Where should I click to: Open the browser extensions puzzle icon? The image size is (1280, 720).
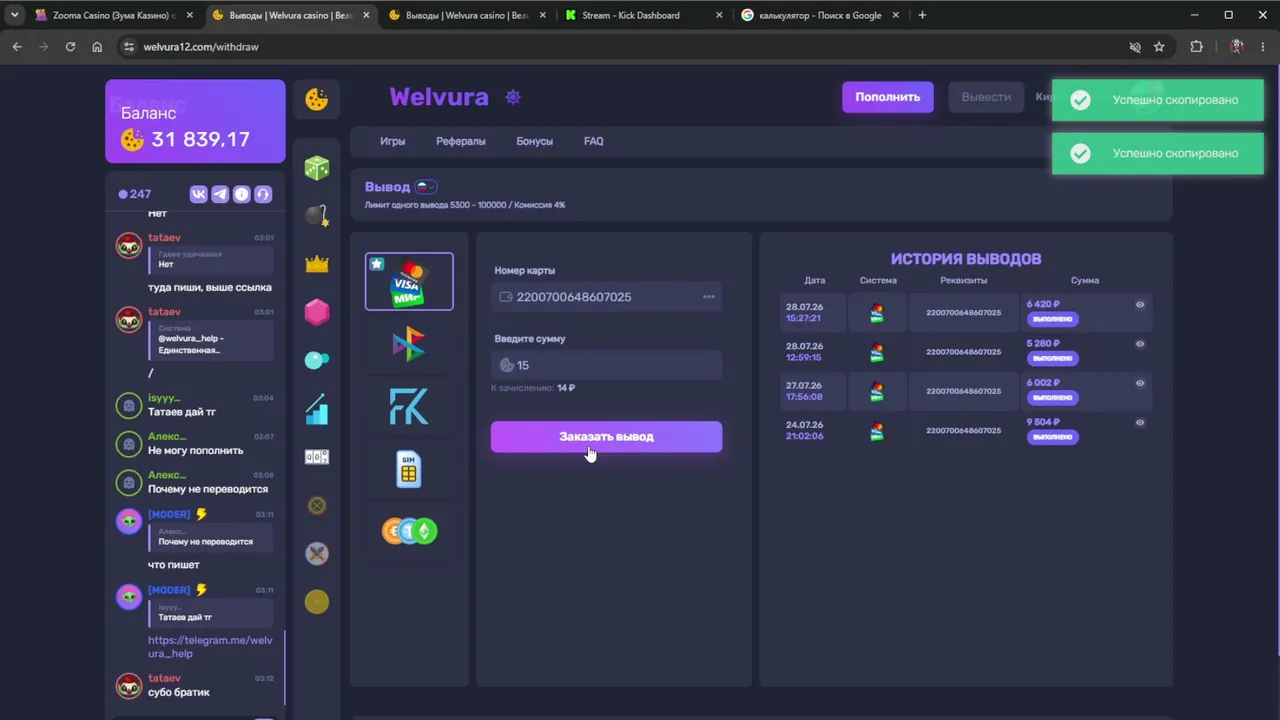pos(1196,47)
